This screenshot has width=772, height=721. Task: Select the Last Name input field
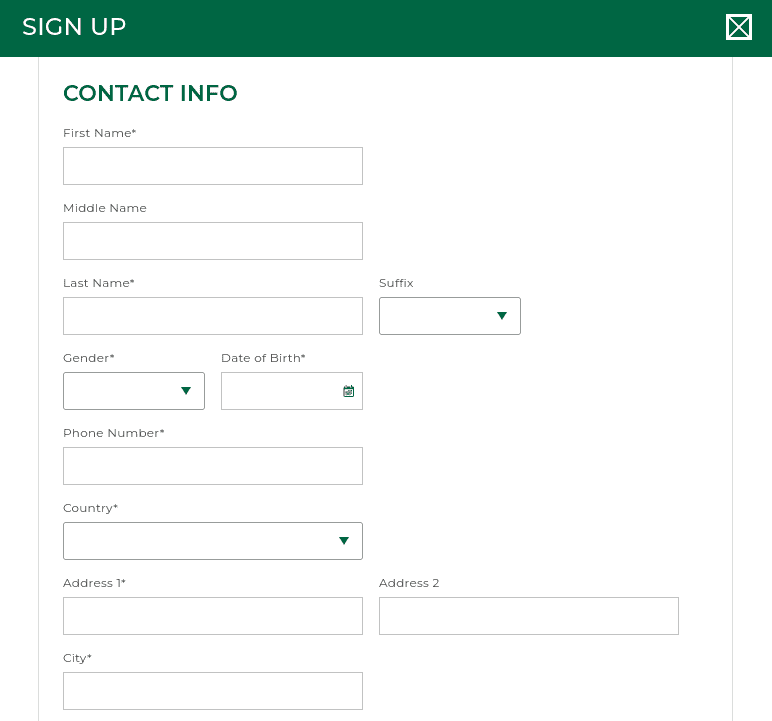(x=213, y=316)
